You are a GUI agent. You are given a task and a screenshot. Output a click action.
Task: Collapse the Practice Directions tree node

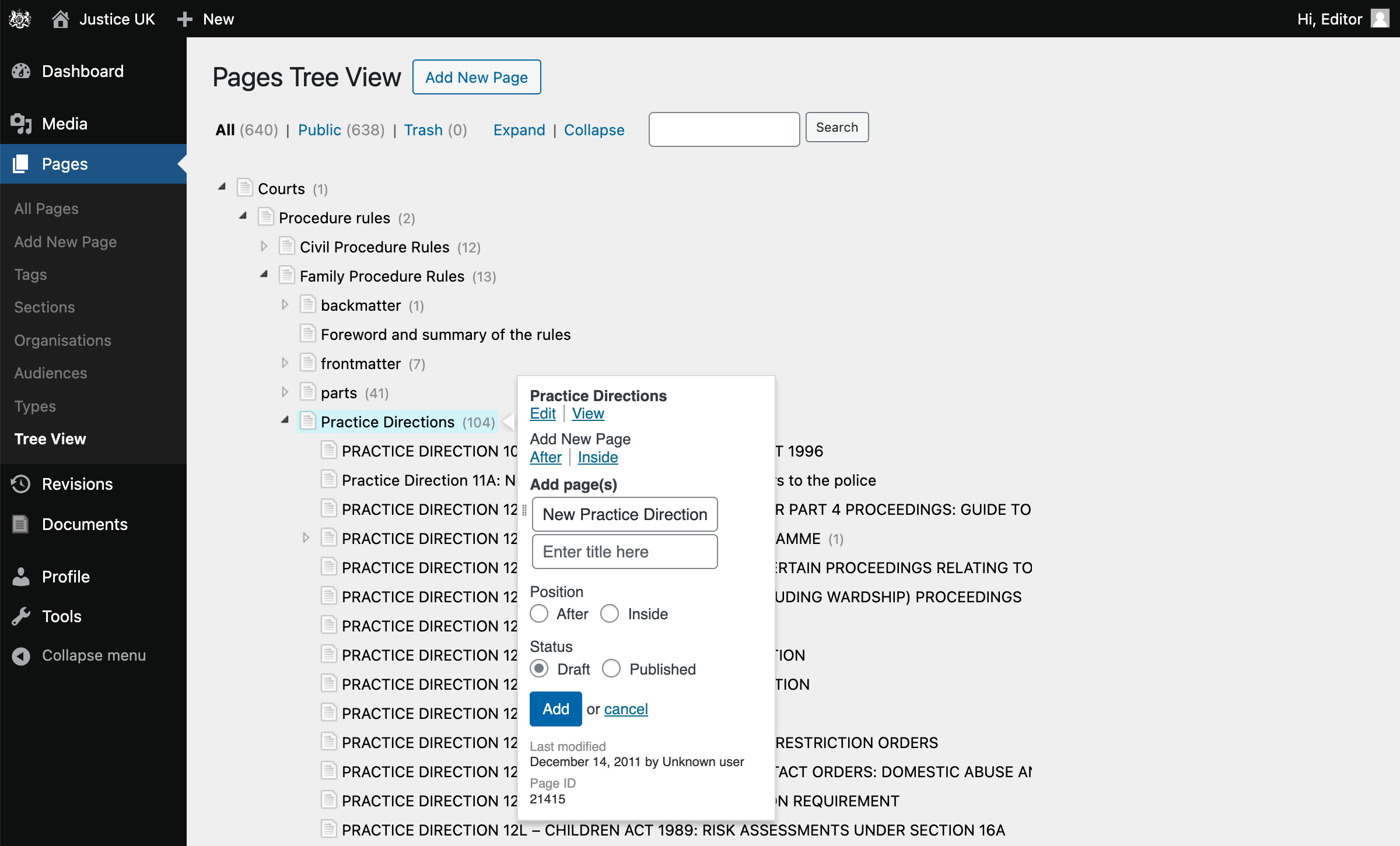coord(283,421)
